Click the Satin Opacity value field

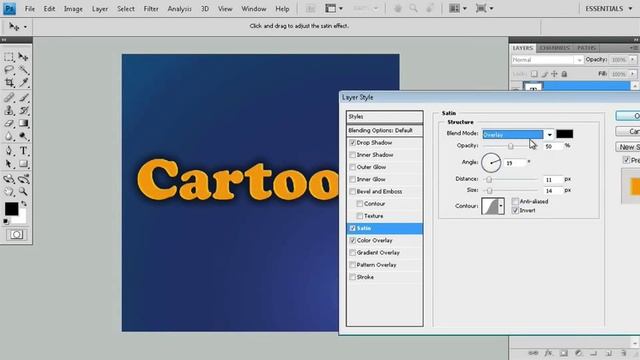553,146
